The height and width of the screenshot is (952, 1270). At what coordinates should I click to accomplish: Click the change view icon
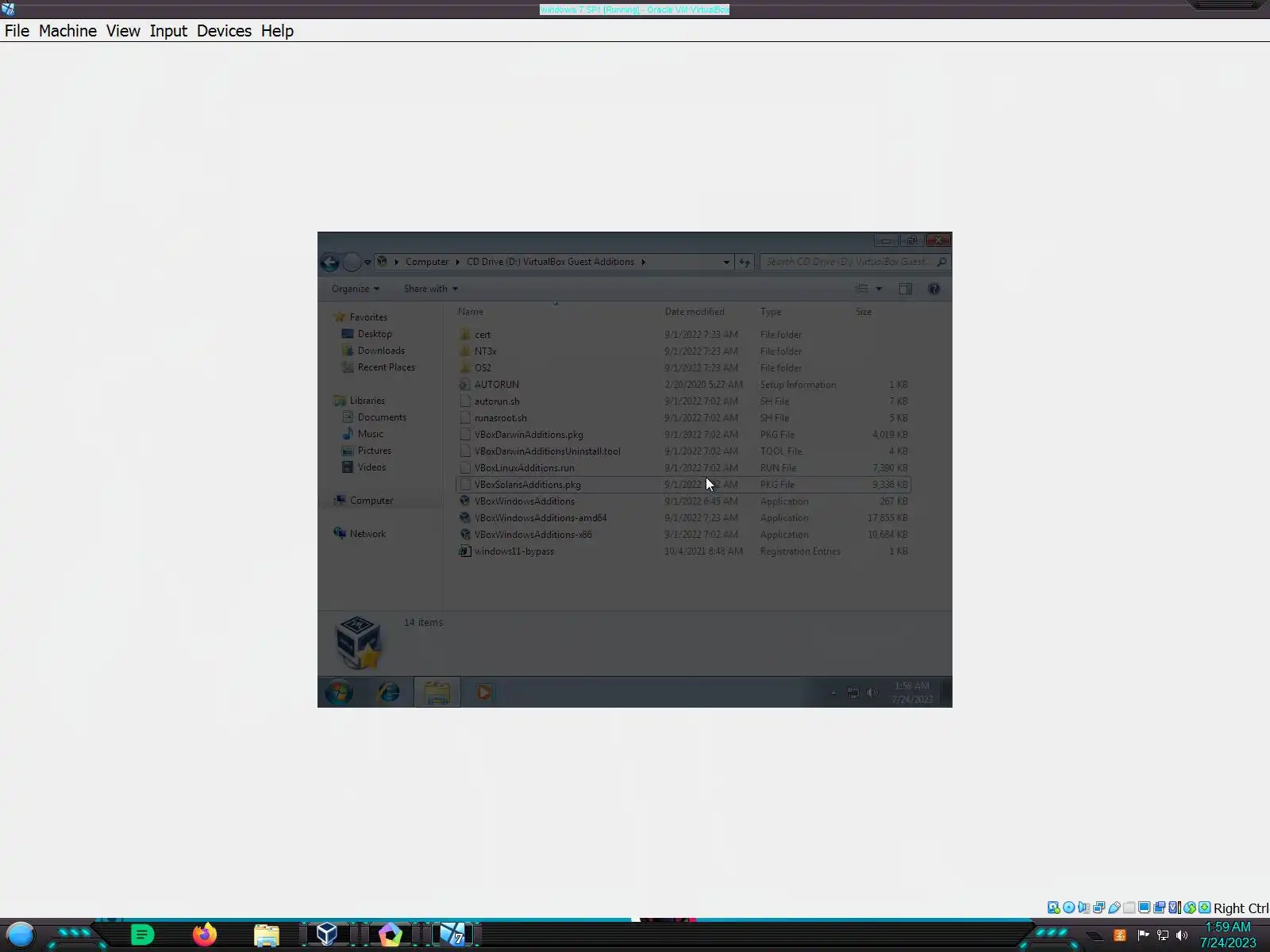[862, 289]
